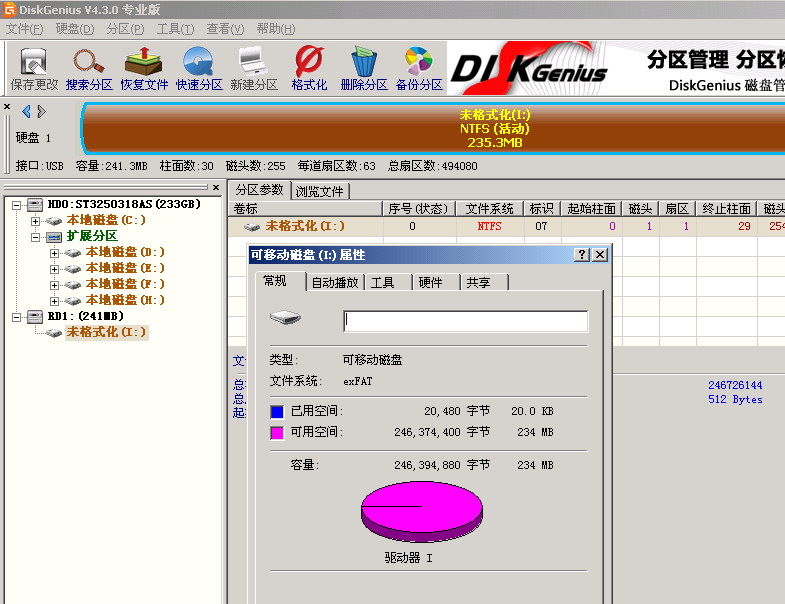Screen dimensions: 785x604
Task: Click the Save Changes (保存更改) toolbar icon
Action: point(34,69)
